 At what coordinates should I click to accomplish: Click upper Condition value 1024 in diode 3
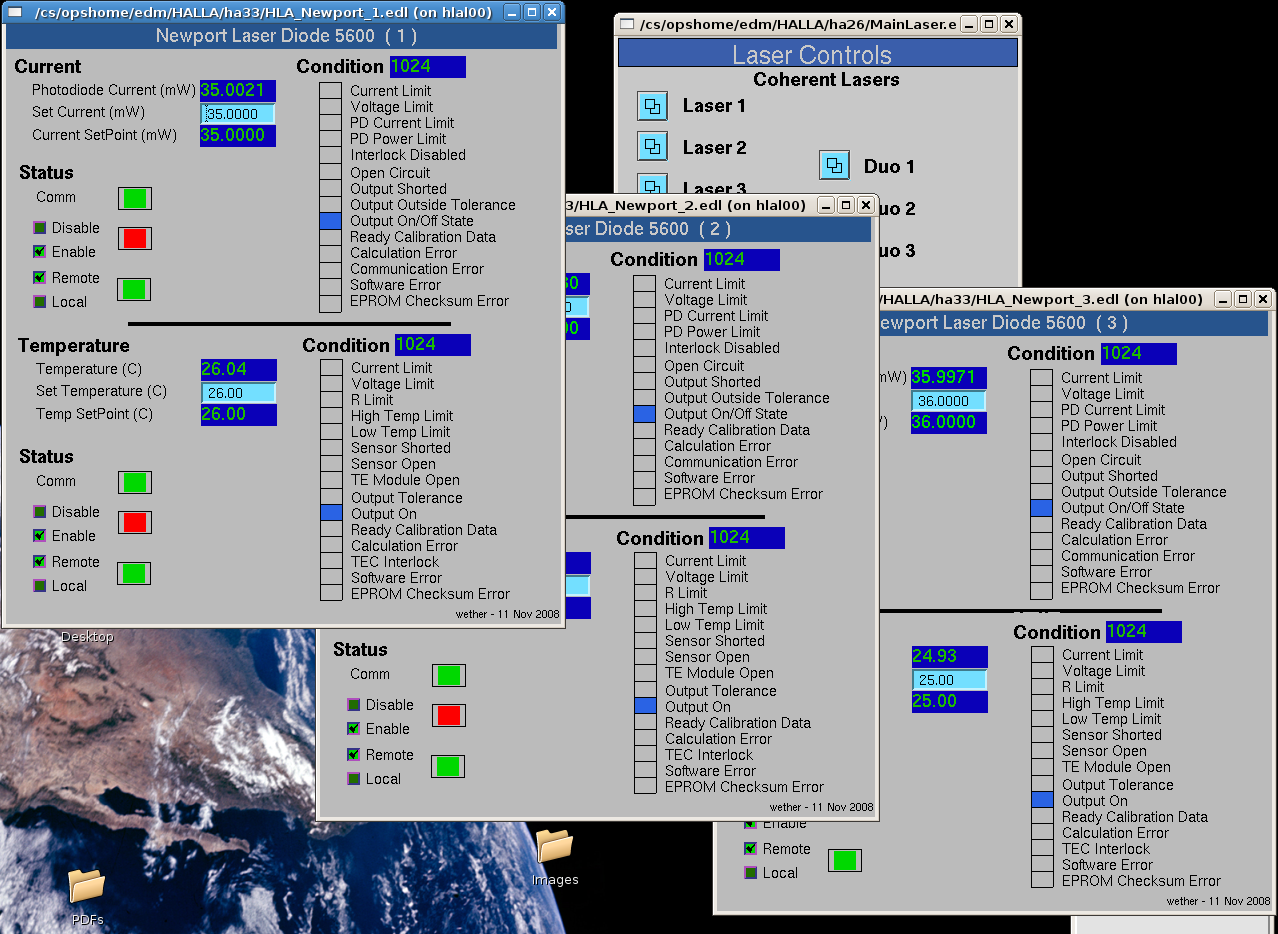tap(1138, 354)
